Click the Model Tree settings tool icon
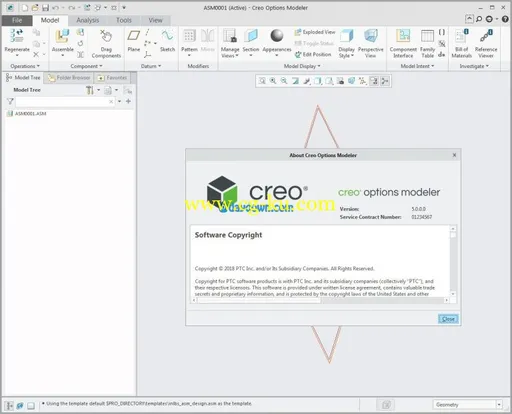This screenshot has height=414, width=512. (x=90, y=90)
